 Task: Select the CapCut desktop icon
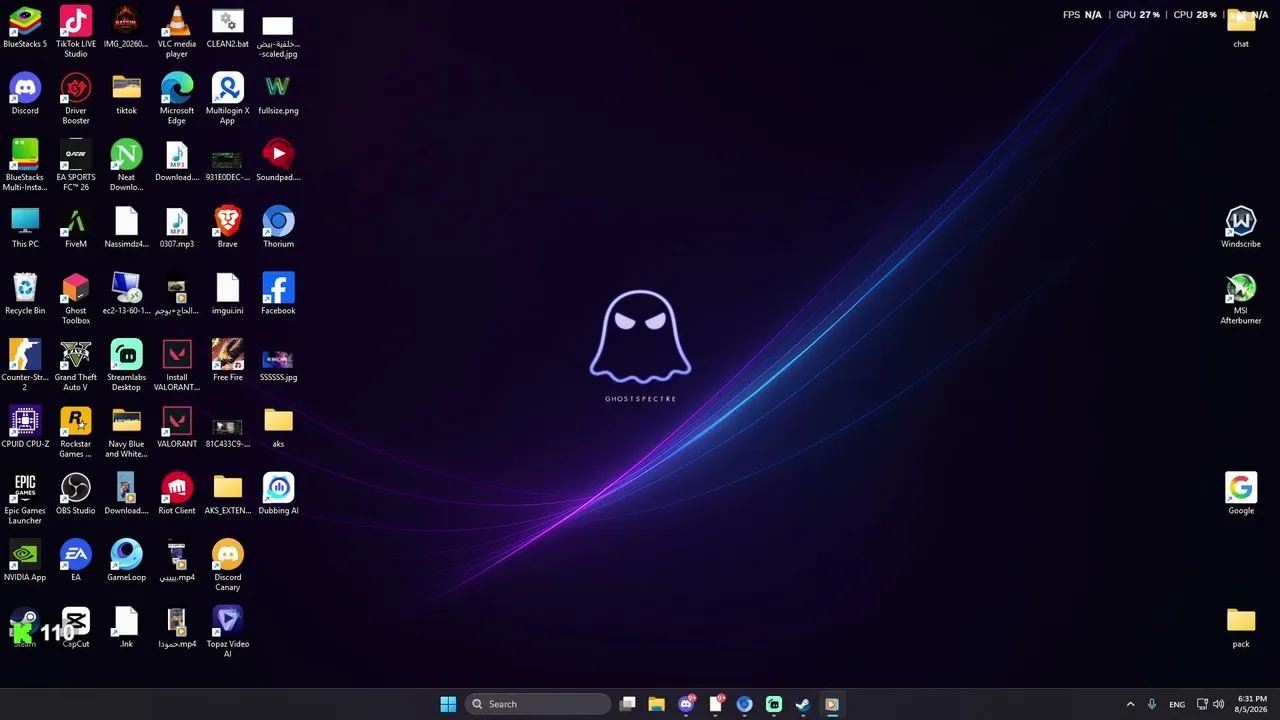click(76, 628)
